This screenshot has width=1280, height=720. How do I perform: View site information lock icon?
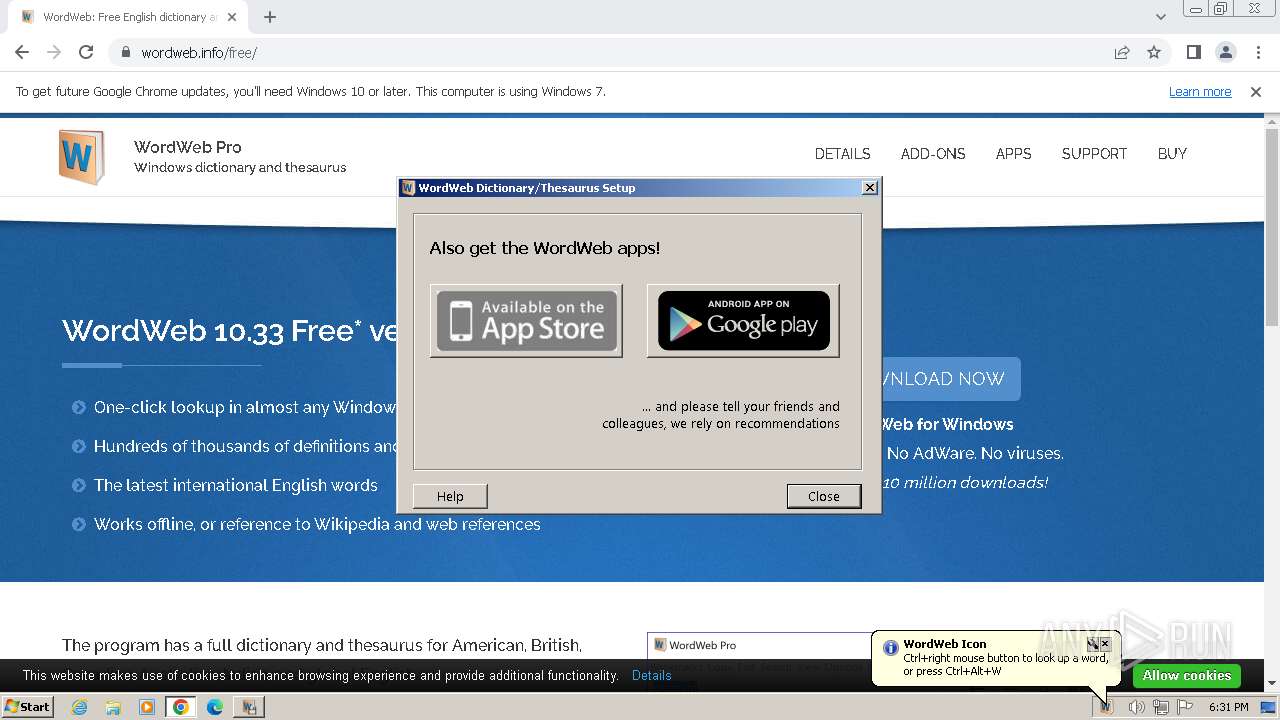(x=126, y=52)
